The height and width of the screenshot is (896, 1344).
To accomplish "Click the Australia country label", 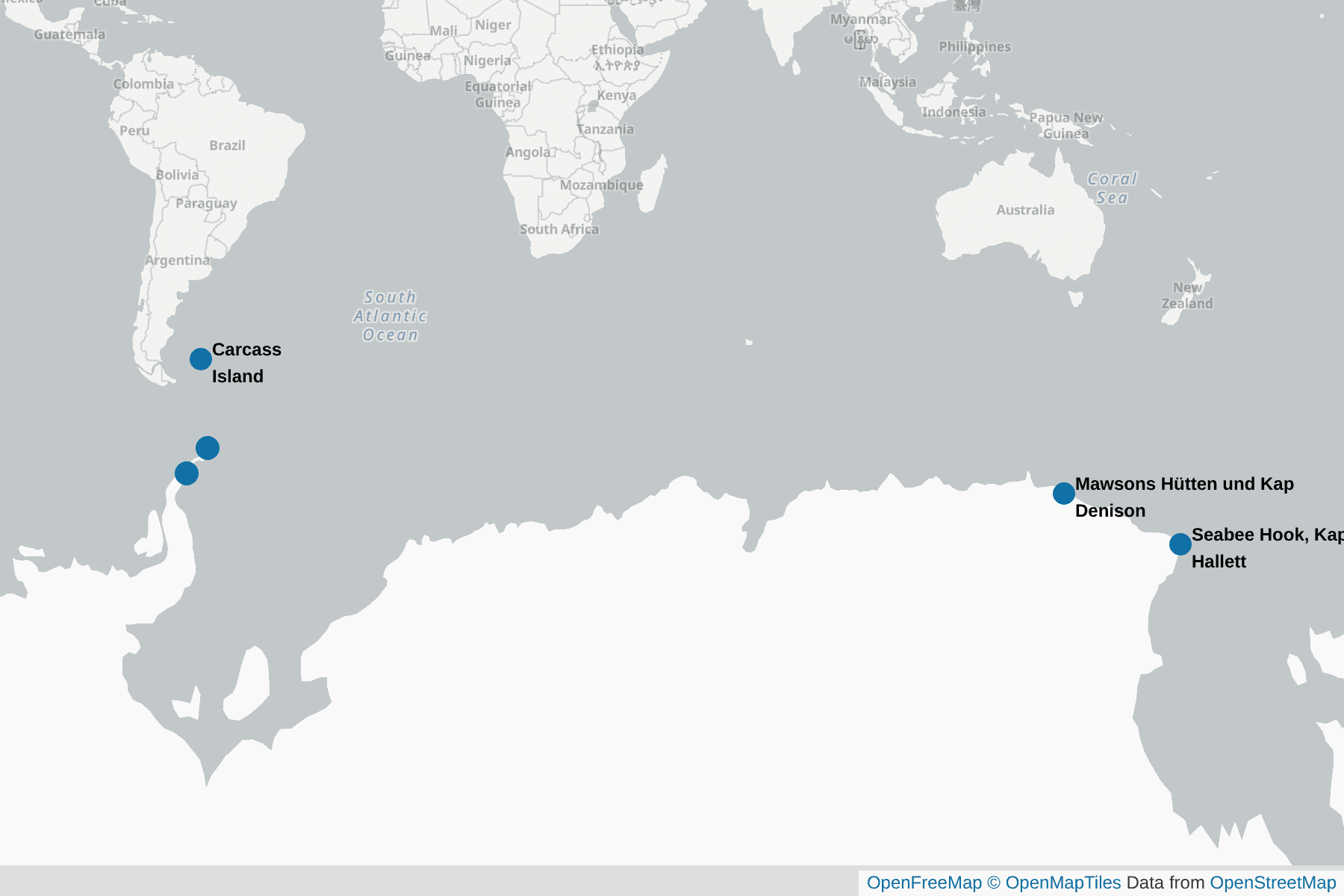I will coord(1025,210).
